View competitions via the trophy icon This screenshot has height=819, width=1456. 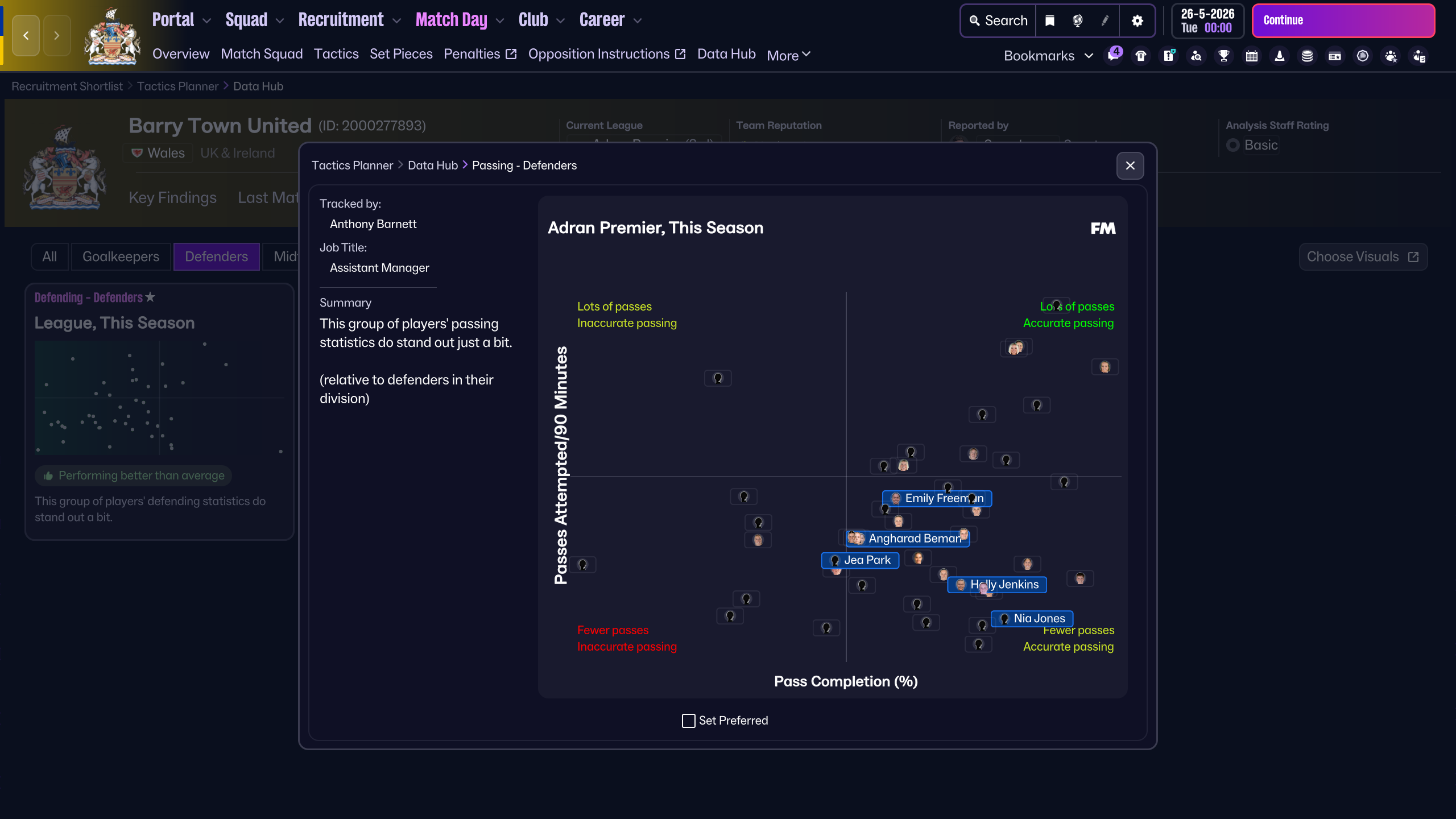(x=1223, y=55)
